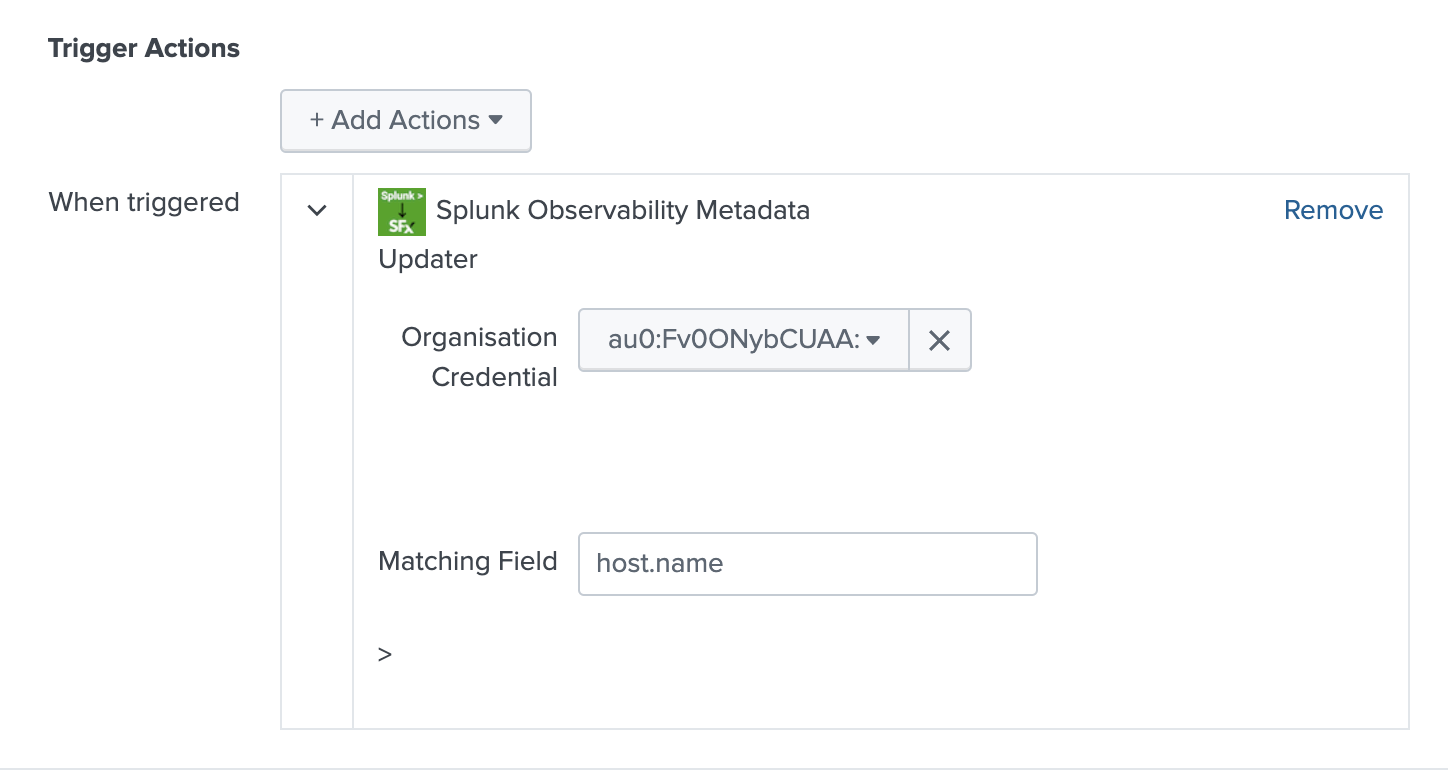
Task: Click the au0:Fv0ONybCUAA credential value
Action: point(734,340)
